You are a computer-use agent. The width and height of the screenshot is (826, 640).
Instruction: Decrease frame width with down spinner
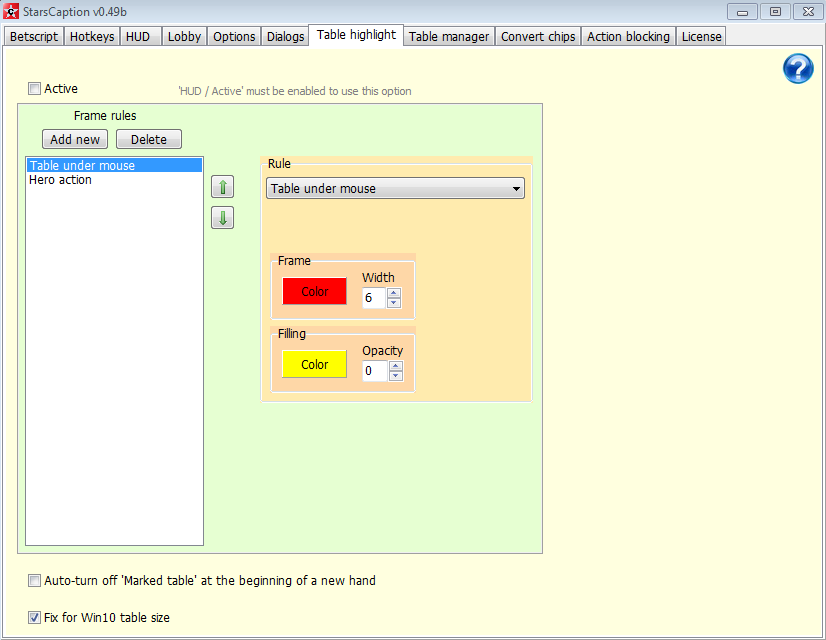point(394,303)
